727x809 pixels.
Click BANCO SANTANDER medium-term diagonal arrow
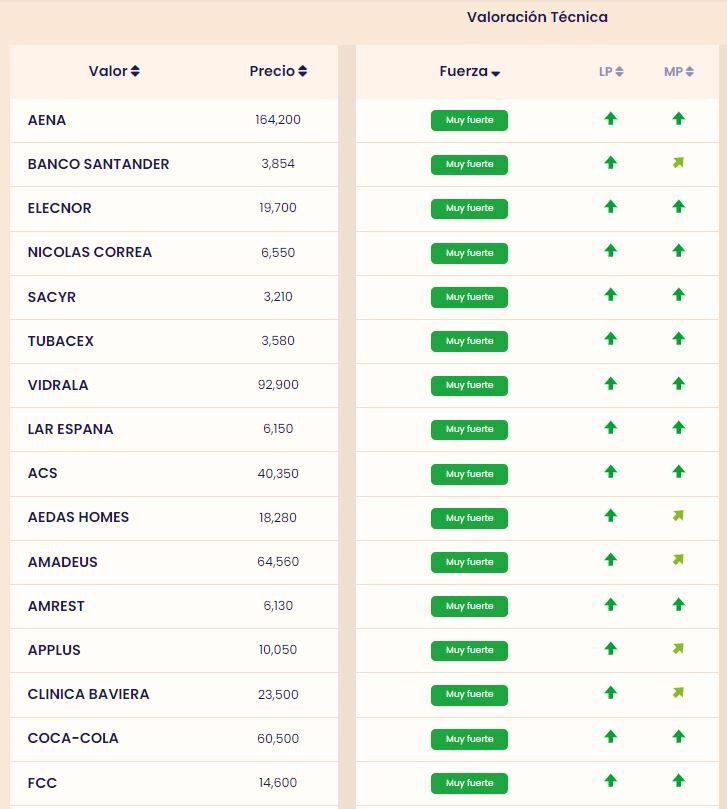click(678, 163)
